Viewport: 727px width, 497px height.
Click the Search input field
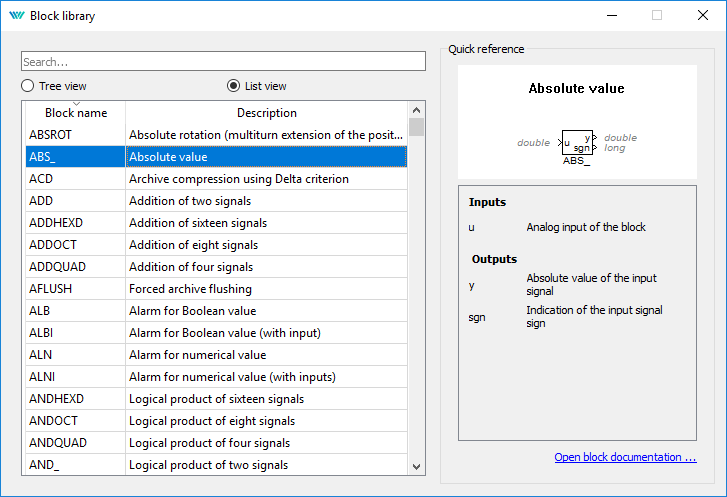224,62
